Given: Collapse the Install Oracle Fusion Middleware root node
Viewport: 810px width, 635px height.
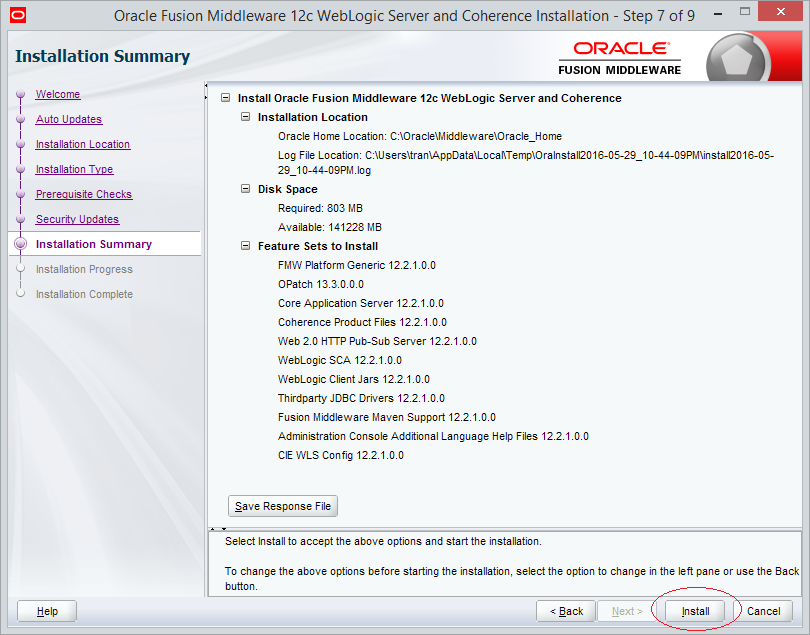Looking at the screenshot, I should pyautogui.click(x=225, y=98).
